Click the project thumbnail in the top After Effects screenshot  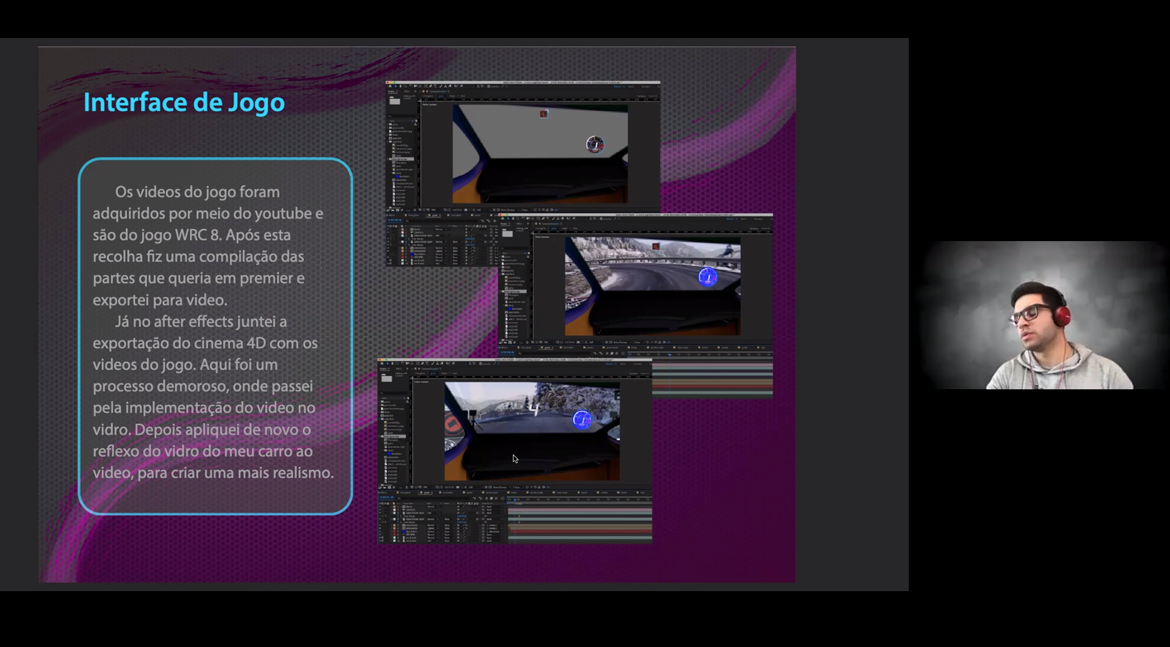pyautogui.click(x=395, y=101)
